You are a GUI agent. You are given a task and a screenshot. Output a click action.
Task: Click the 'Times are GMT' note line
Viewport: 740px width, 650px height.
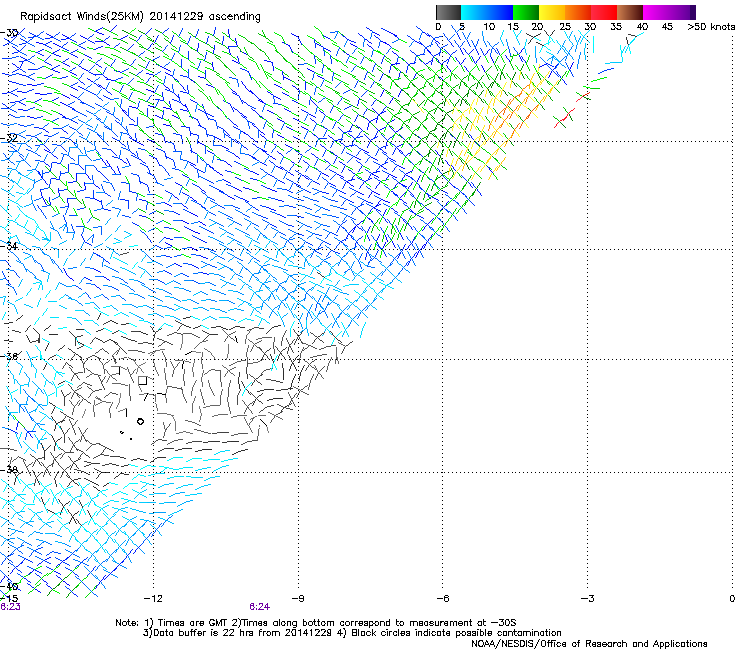click(x=316, y=623)
